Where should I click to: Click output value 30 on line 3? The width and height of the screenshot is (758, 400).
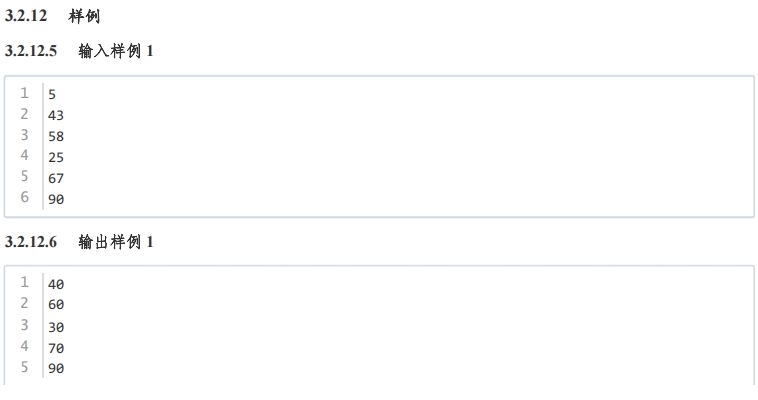(x=56, y=327)
